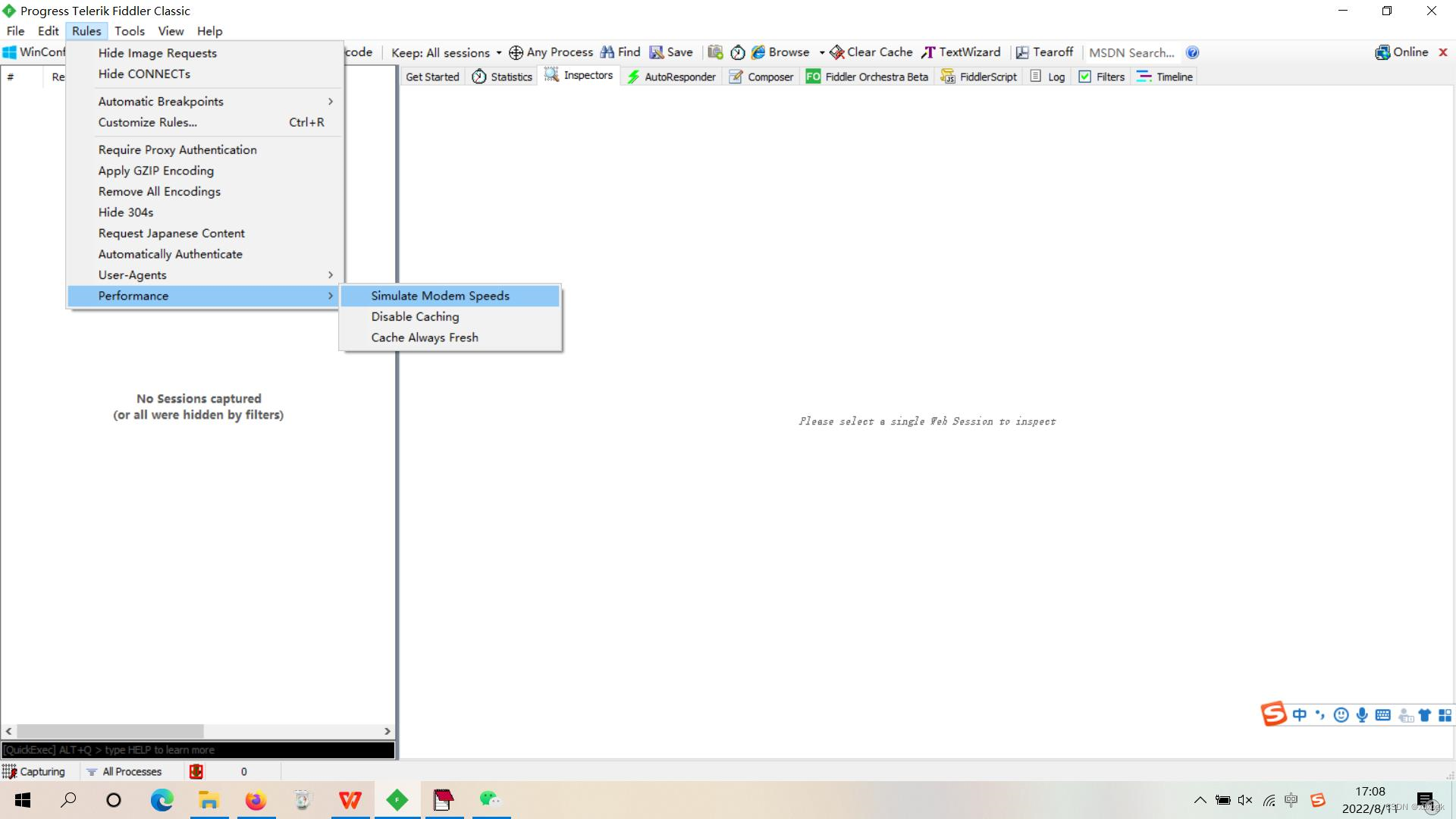
Task: Click the Sogou IME microphone icon
Action: [x=1362, y=715]
